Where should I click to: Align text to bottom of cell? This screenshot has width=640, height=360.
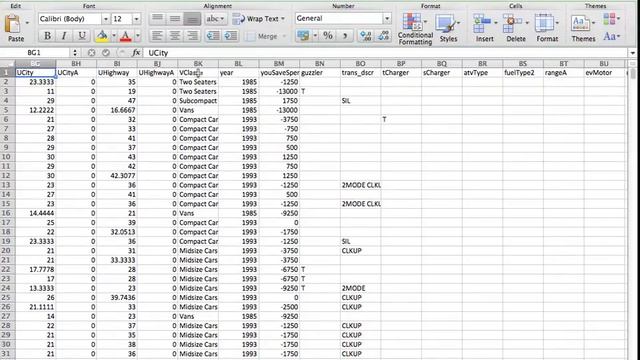(x=192, y=19)
